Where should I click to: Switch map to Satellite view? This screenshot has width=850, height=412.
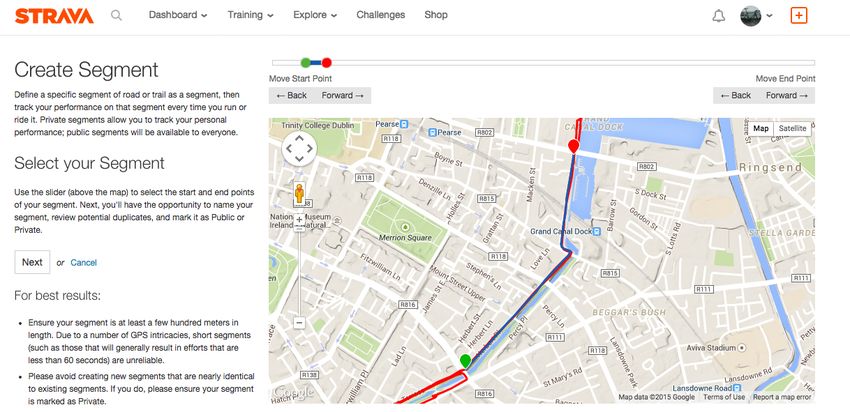point(792,128)
